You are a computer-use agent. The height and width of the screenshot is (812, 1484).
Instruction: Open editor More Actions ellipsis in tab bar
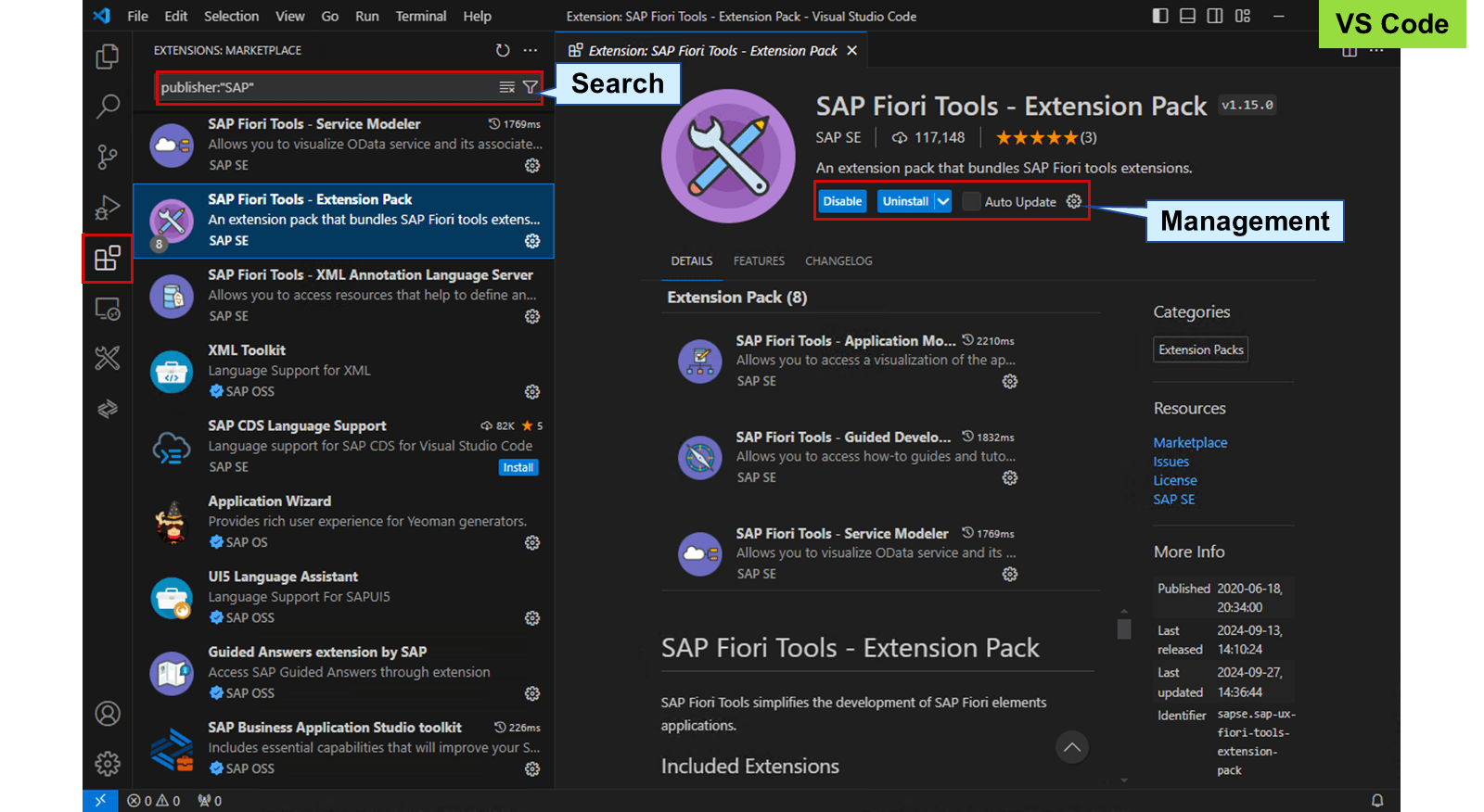click(x=1376, y=50)
